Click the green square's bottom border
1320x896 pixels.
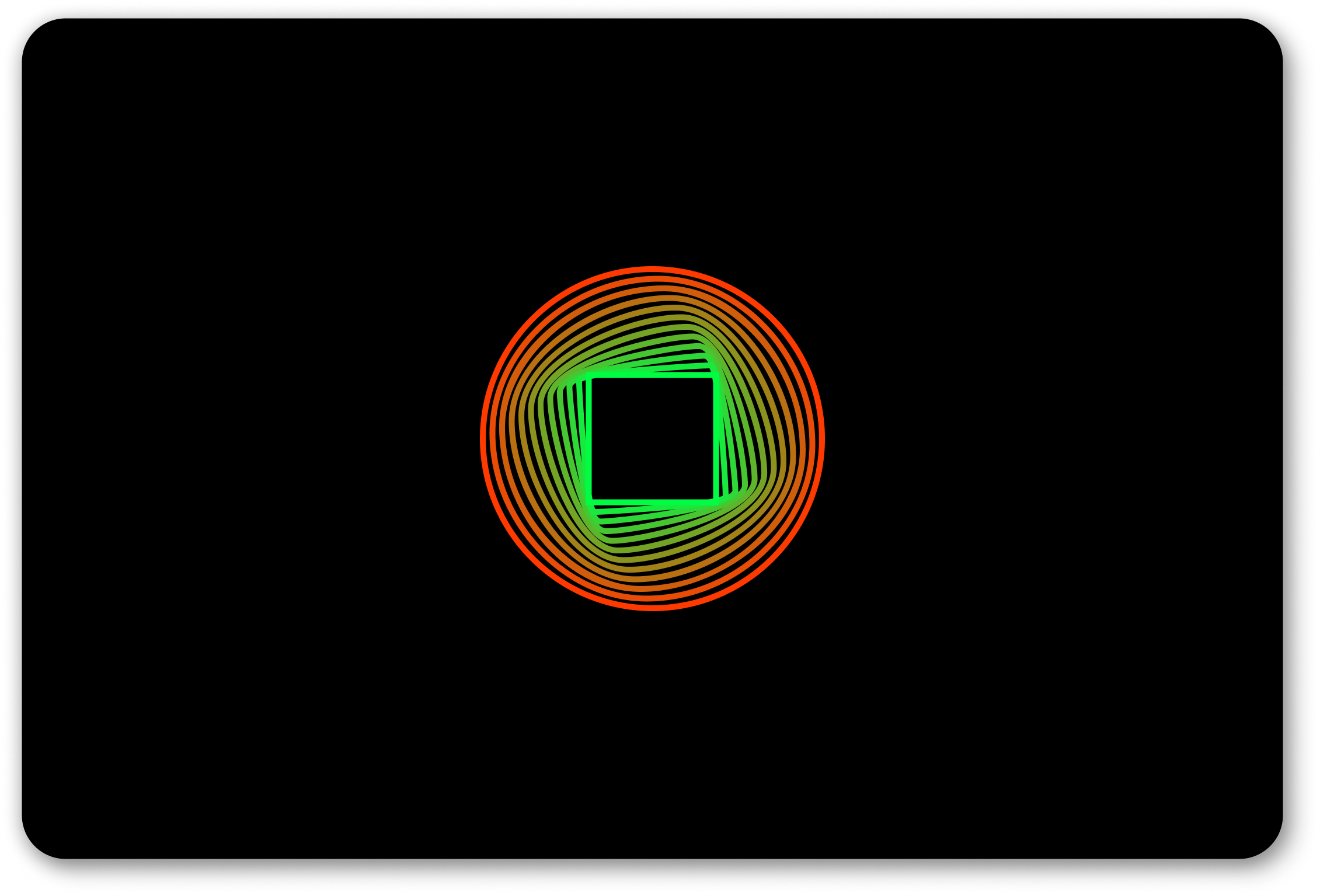click(652, 503)
